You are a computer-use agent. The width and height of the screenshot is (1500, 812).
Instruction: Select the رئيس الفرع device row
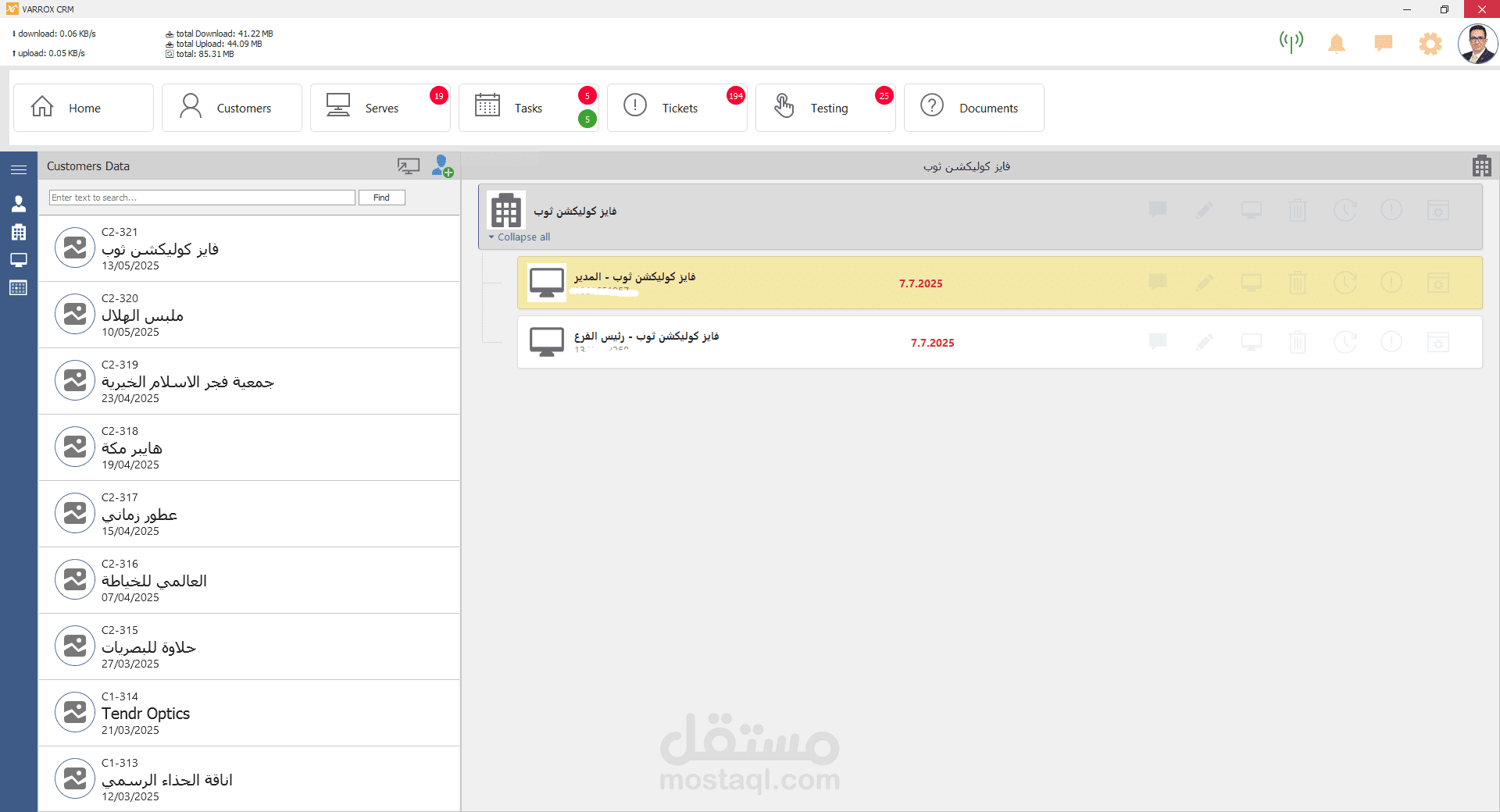click(x=999, y=342)
